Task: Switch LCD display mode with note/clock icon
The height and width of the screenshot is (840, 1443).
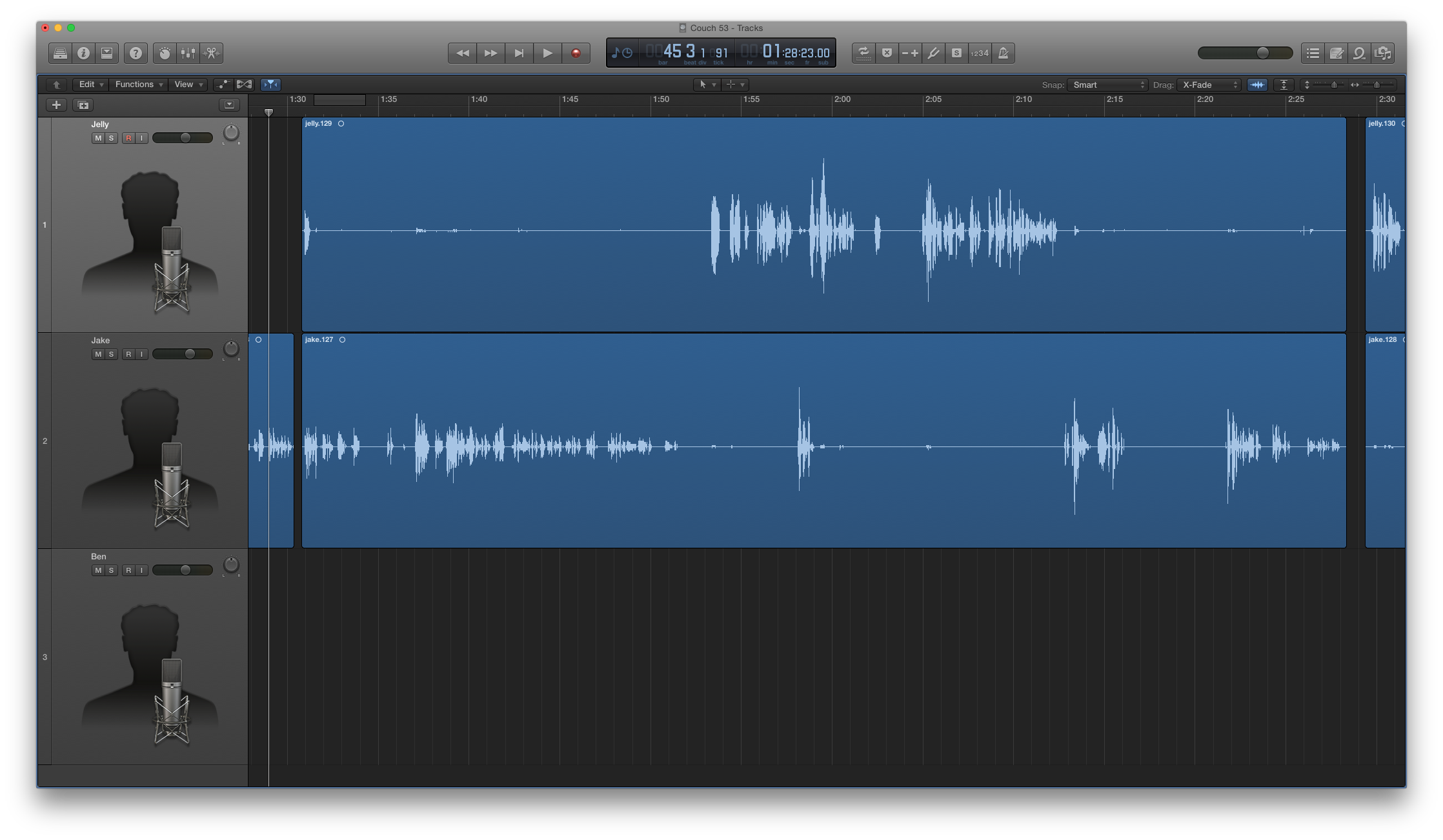Action: coord(622,53)
